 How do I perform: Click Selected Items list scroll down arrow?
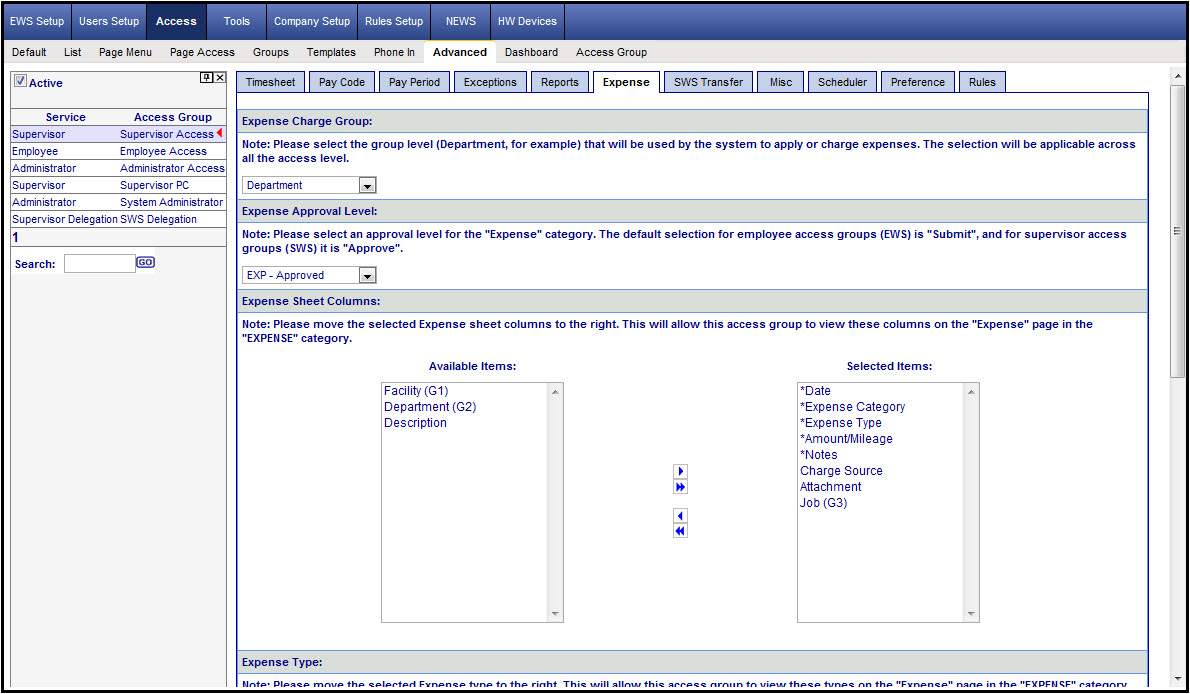click(971, 614)
